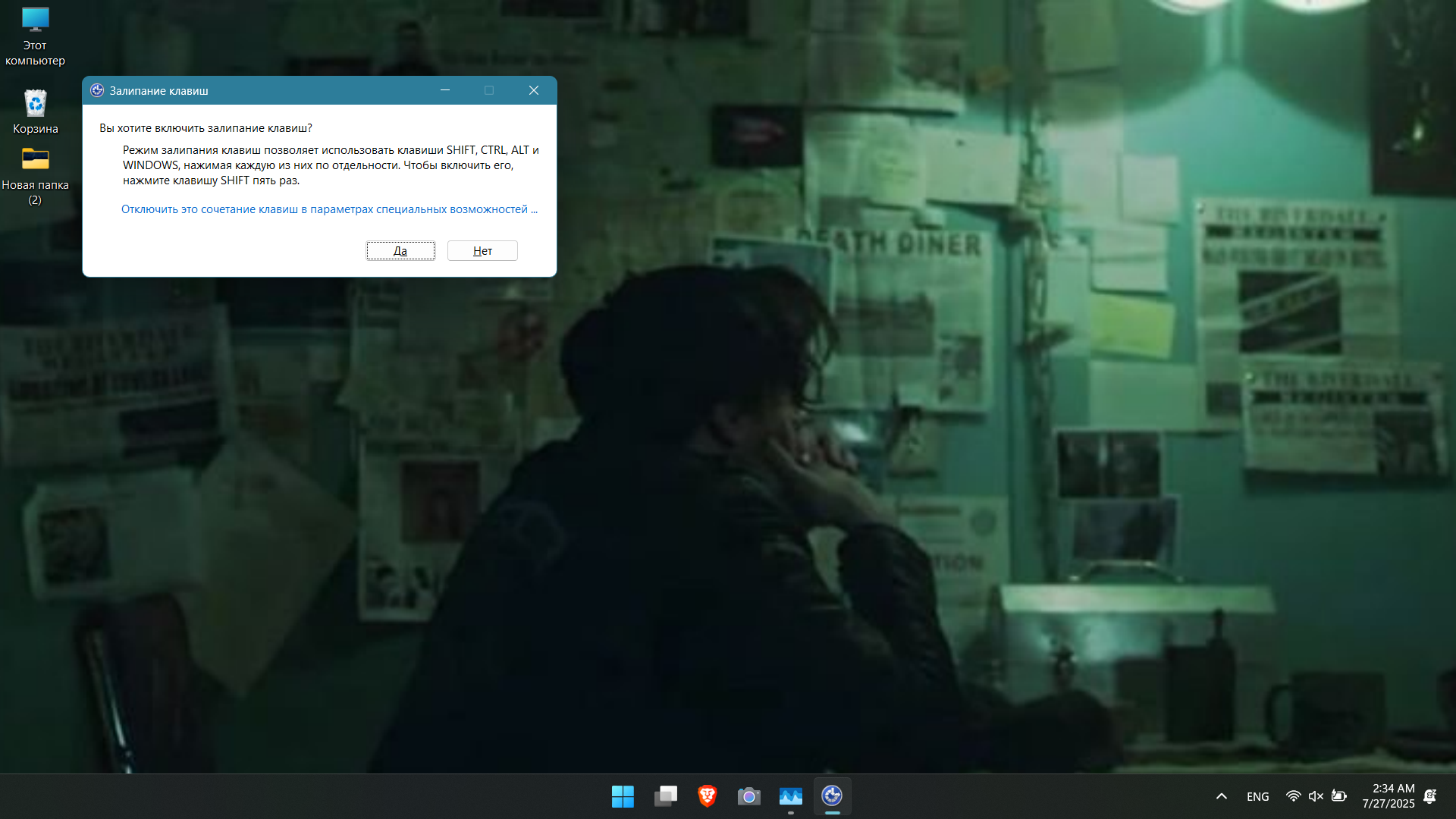
Task: Click the muted volume tray icon
Action: tap(1316, 796)
